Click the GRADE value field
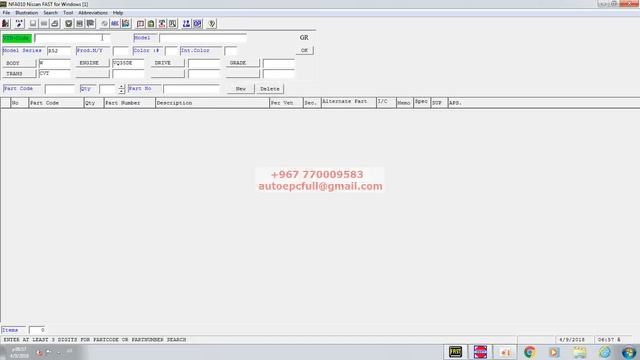 279,63
